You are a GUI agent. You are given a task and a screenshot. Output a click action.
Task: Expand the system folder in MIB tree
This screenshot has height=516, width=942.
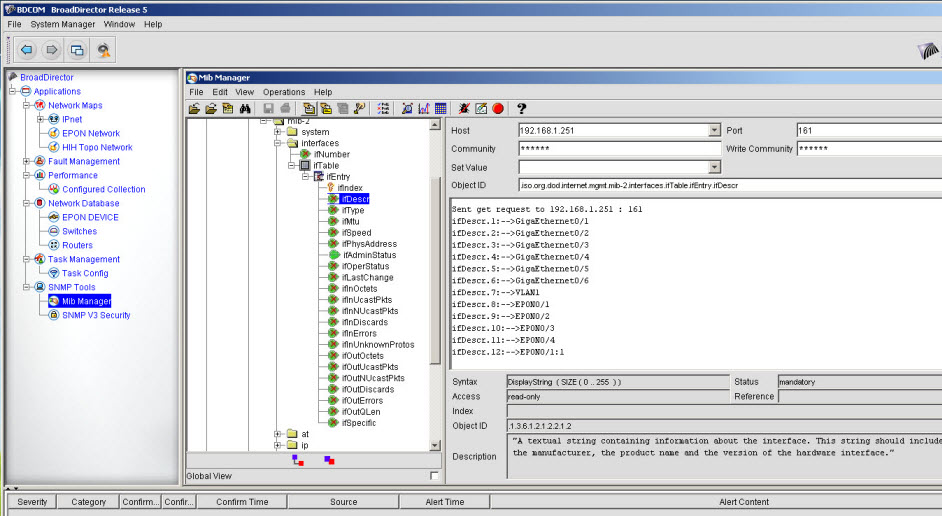[278, 132]
